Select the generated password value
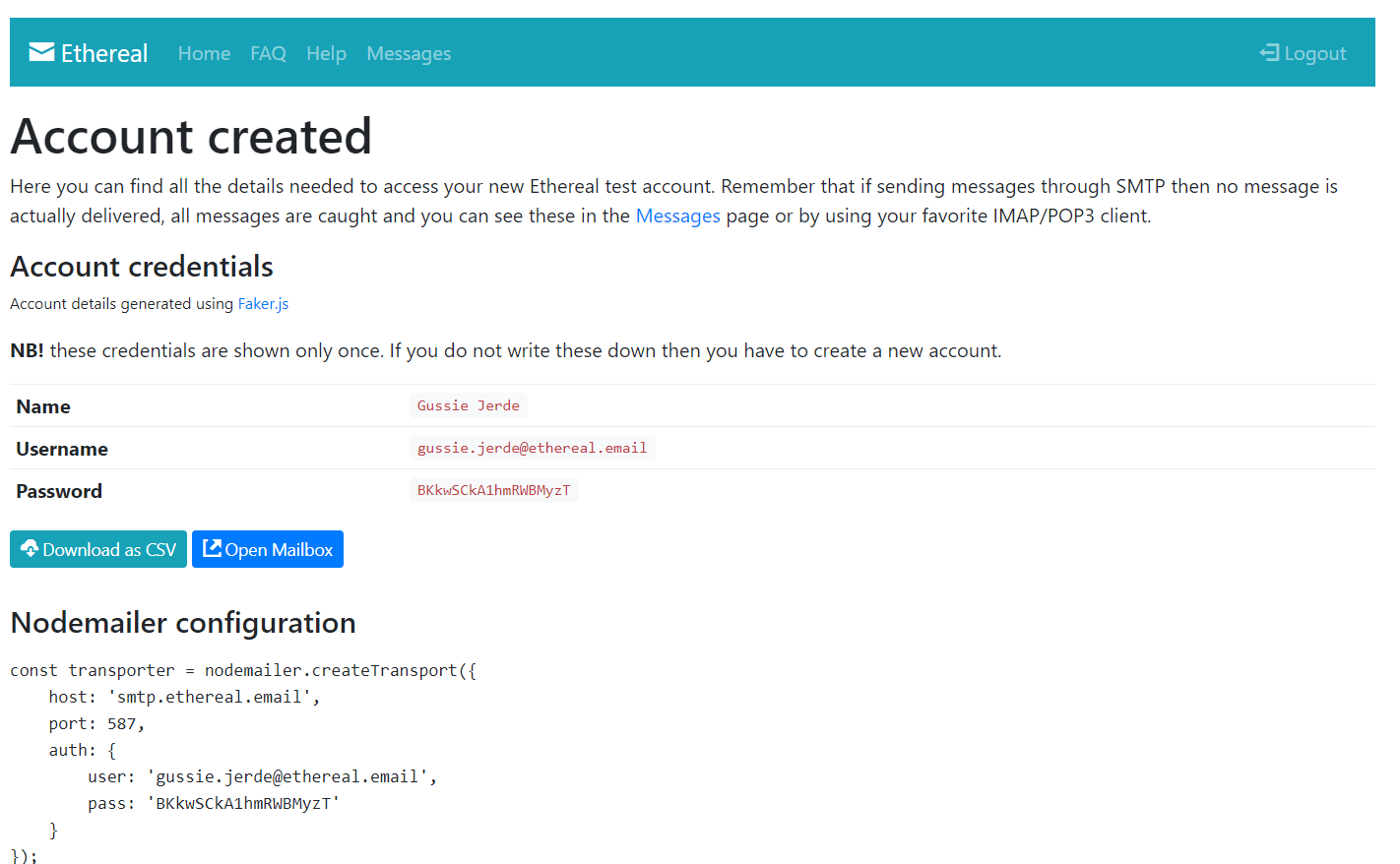1400x864 pixels. pyautogui.click(x=493, y=489)
